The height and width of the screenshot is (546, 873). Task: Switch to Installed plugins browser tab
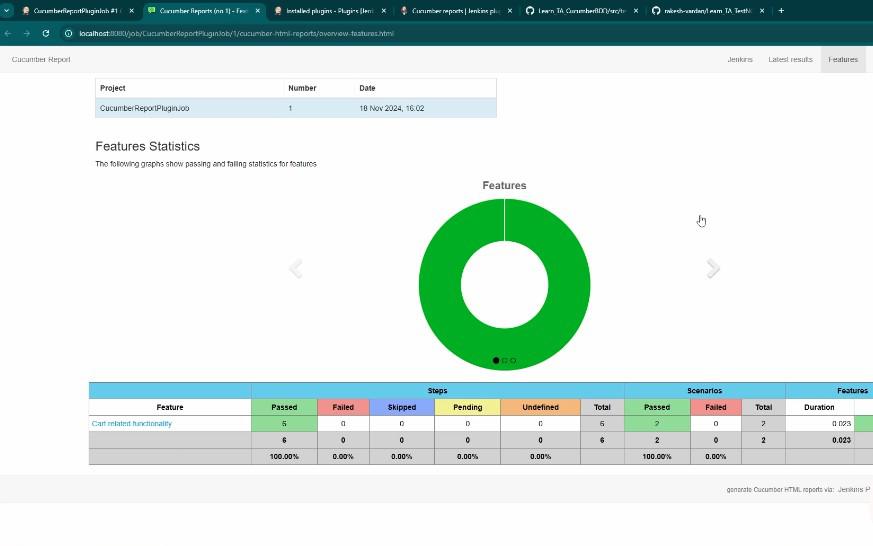coord(328,11)
